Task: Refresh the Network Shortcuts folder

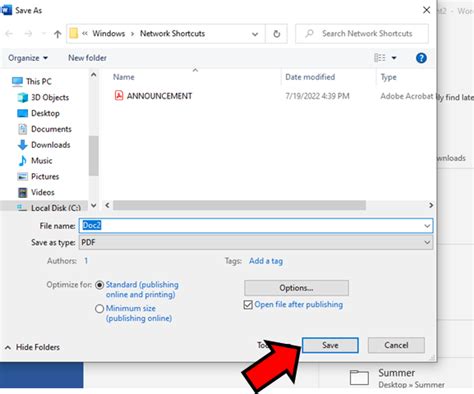Action: point(276,34)
